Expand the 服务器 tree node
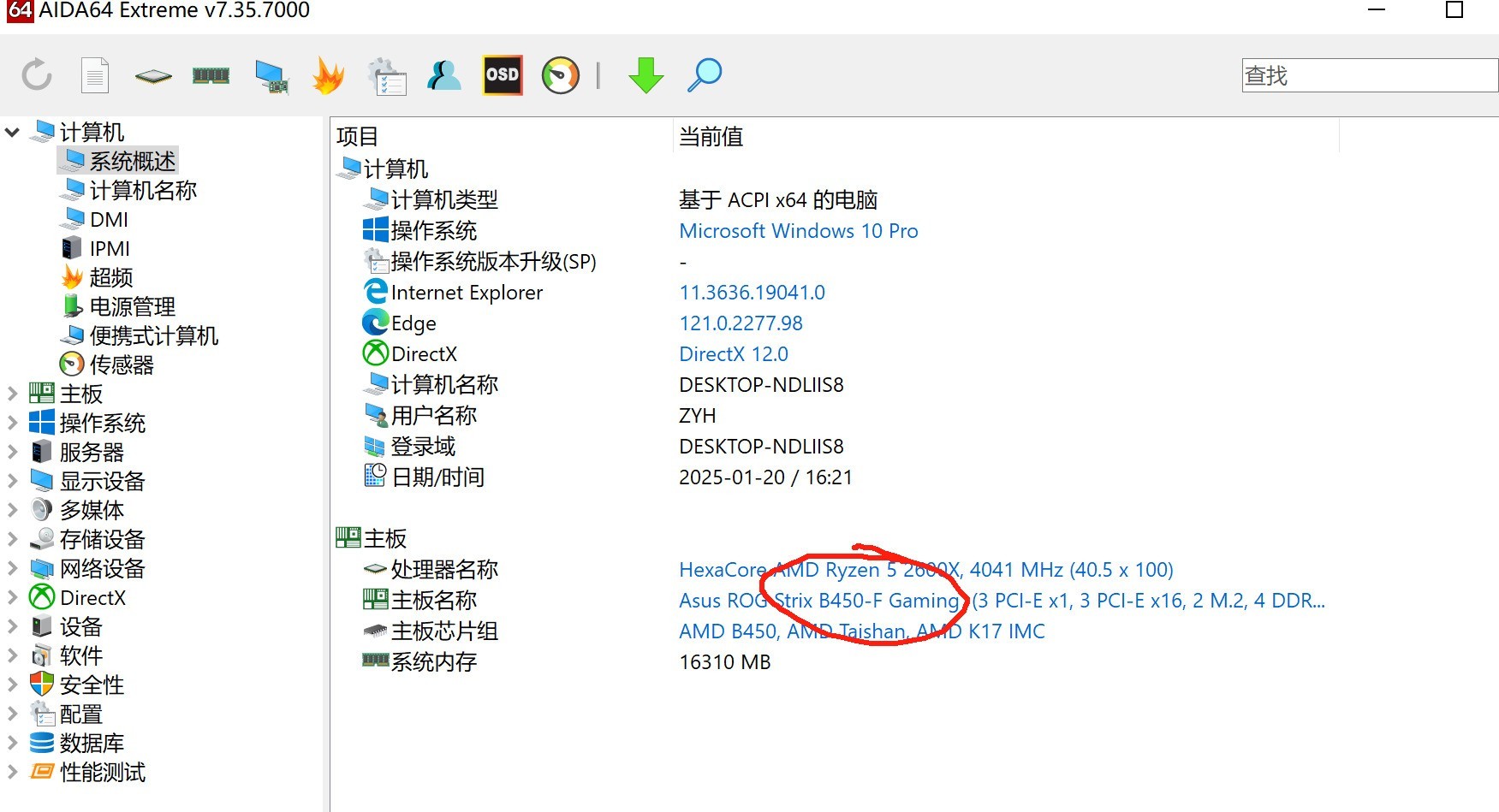 [x=12, y=452]
